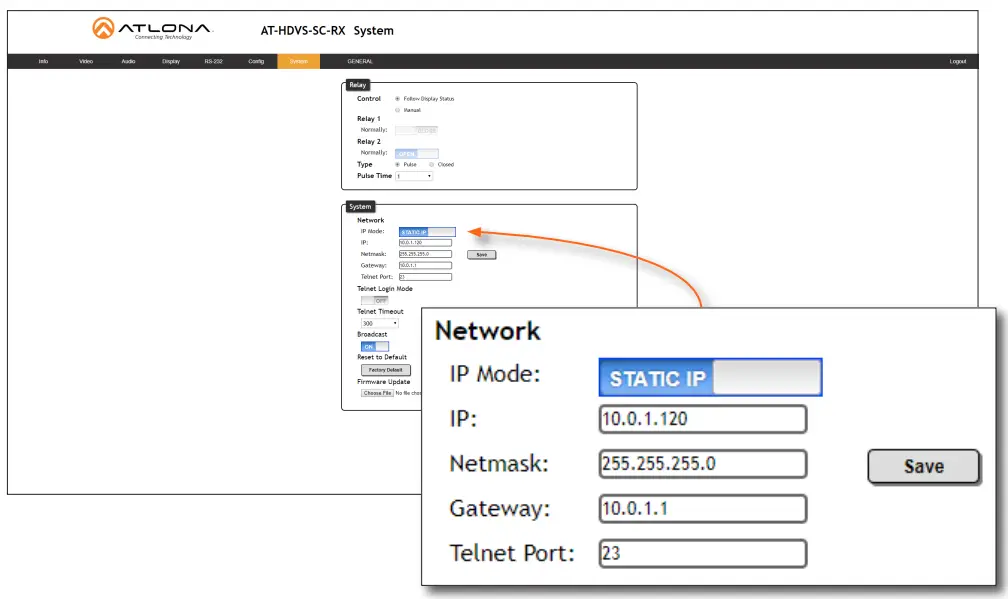Open the Video tab
1008x599 pixels.
pyautogui.click(x=86, y=62)
